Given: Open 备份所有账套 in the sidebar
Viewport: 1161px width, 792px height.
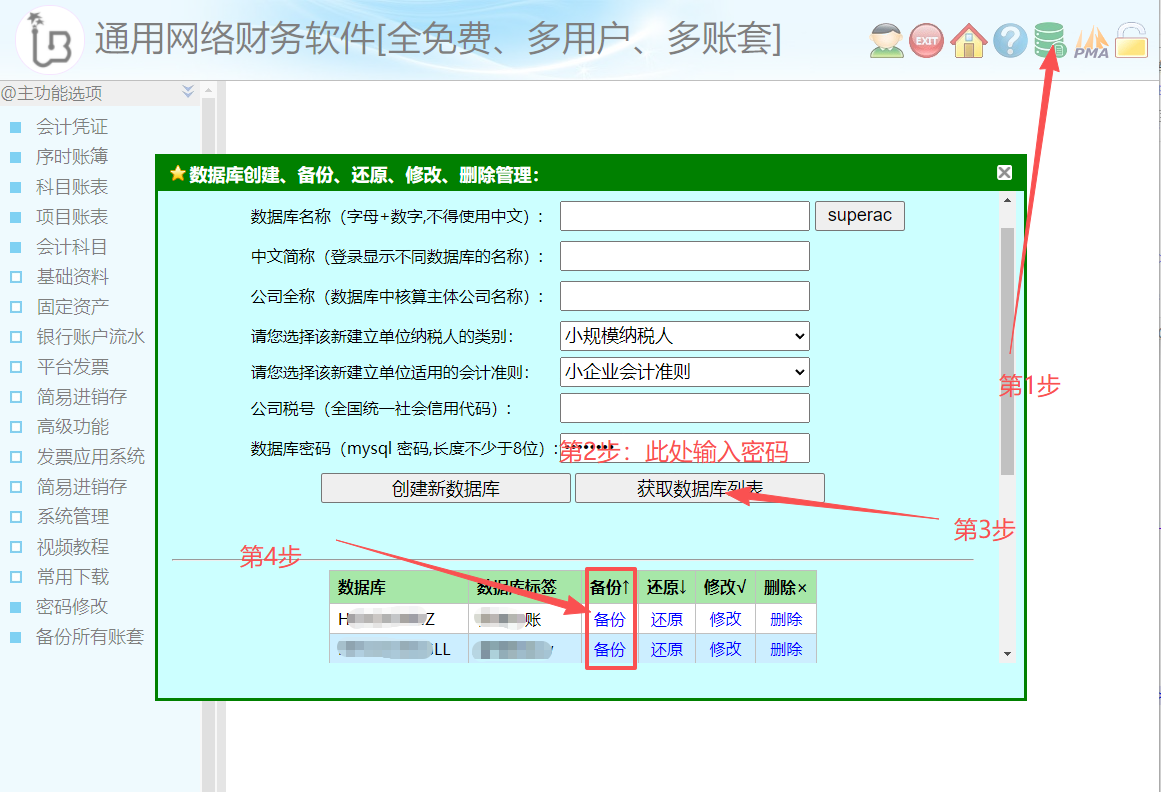Looking at the screenshot, I should coord(90,637).
